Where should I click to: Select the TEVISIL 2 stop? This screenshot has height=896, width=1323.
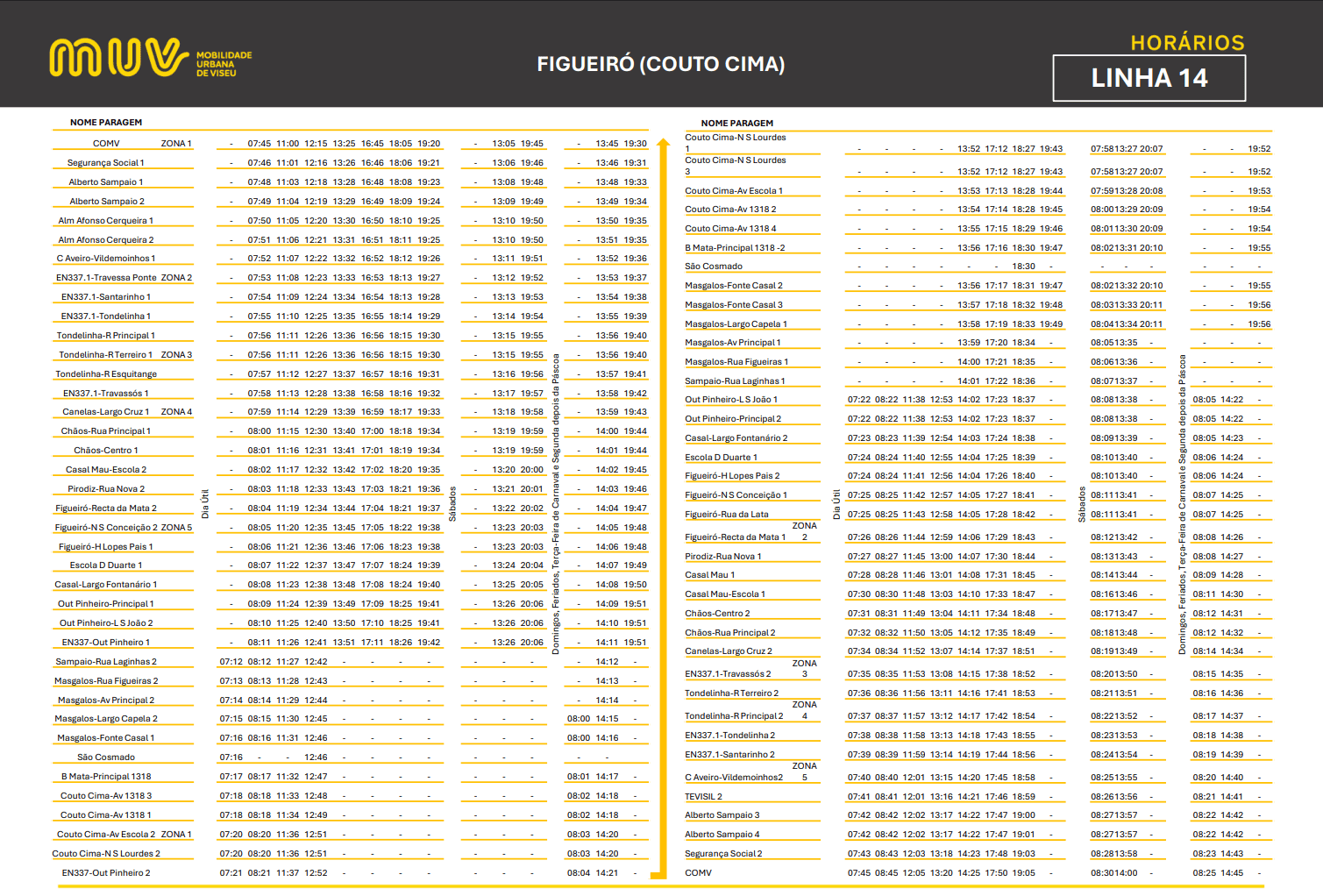point(703,797)
